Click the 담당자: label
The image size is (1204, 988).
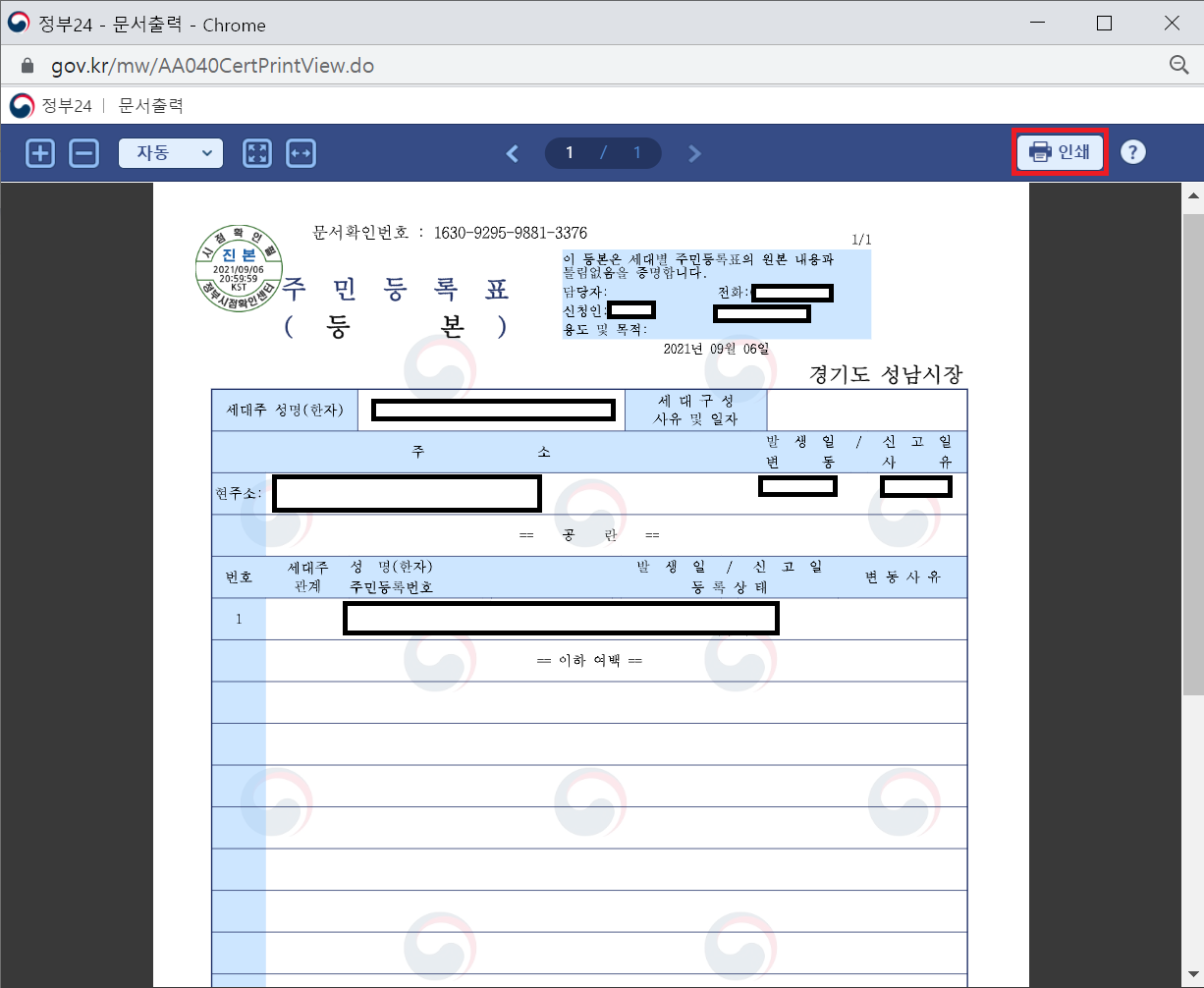click(584, 293)
